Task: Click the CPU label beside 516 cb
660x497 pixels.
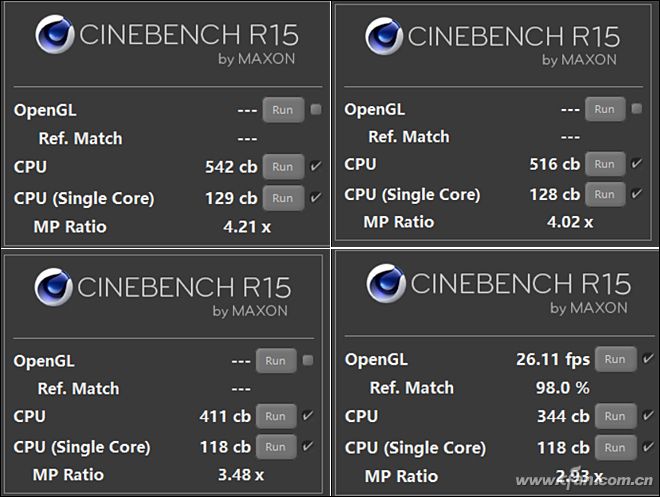Action: click(360, 164)
